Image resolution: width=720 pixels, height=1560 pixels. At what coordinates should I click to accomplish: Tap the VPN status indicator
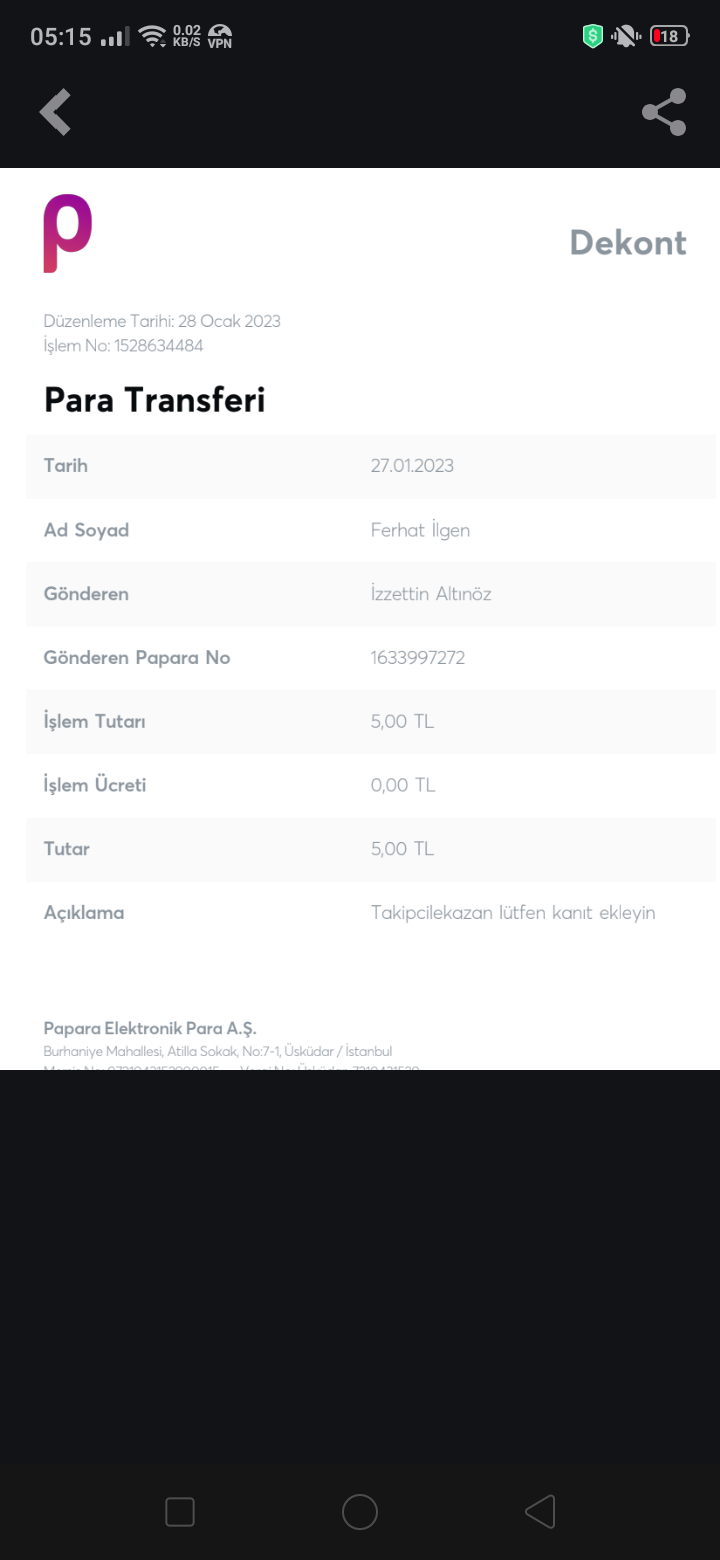(x=220, y=37)
